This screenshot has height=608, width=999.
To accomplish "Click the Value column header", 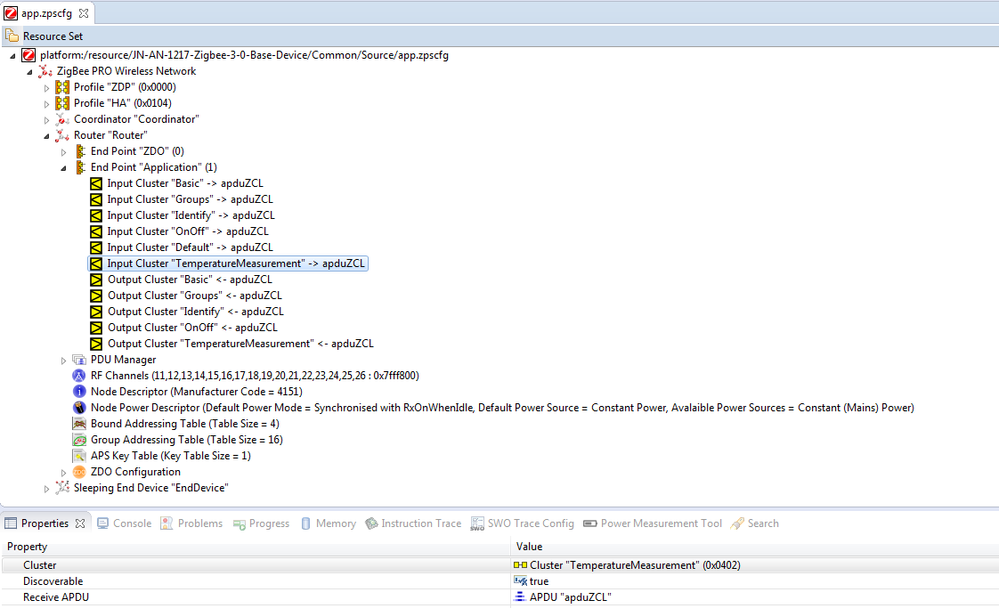I will 755,547.
